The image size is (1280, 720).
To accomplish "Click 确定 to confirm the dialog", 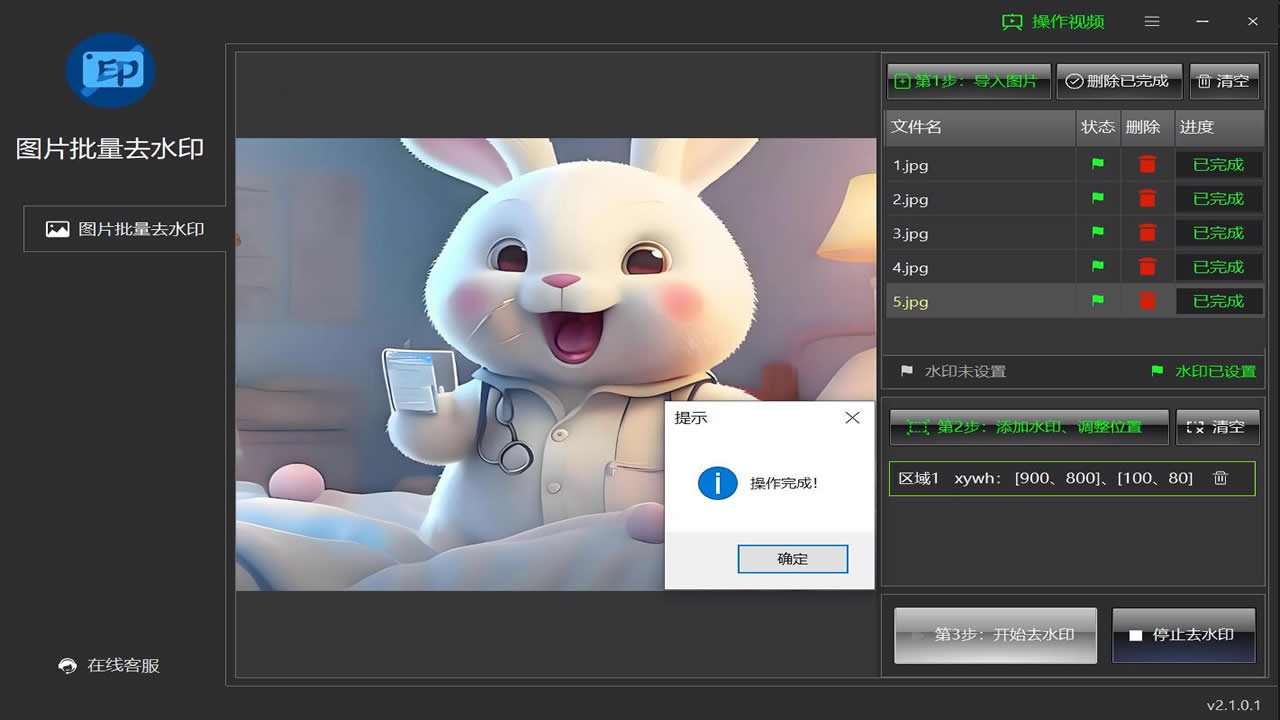I will click(793, 559).
